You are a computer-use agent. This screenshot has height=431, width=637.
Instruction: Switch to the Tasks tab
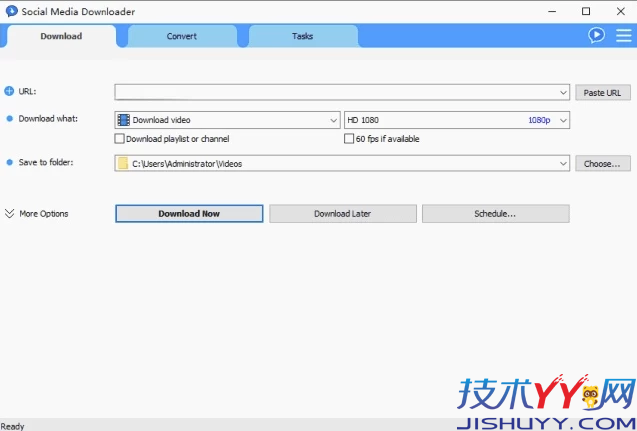[x=303, y=36]
